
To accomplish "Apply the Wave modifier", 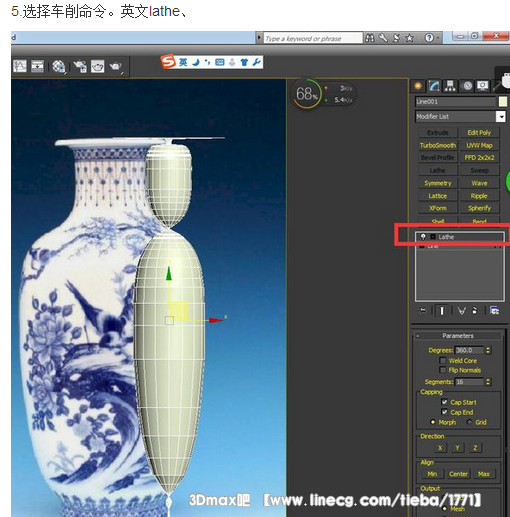I will (479, 183).
